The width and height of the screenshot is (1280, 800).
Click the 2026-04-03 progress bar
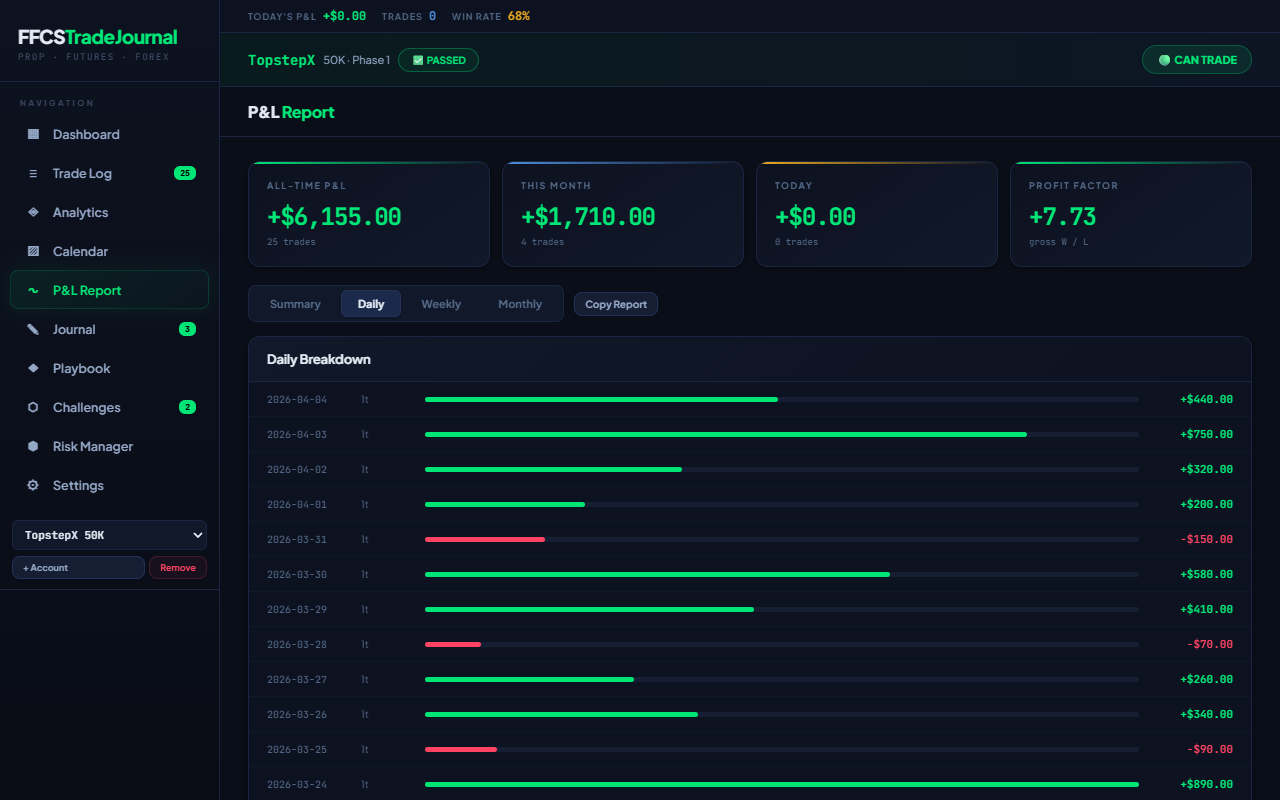pyautogui.click(x=782, y=434)
